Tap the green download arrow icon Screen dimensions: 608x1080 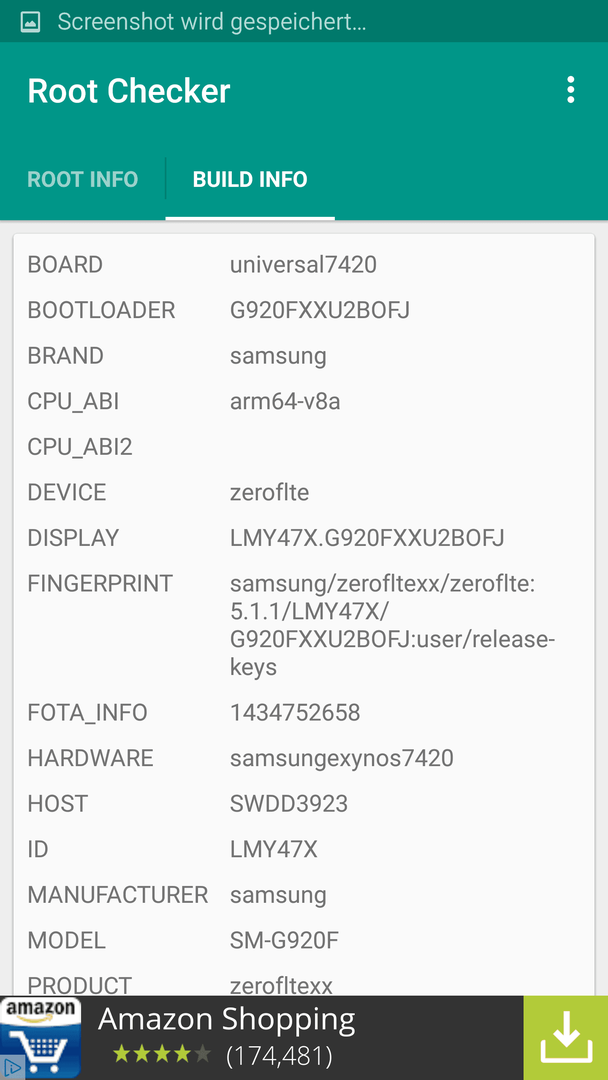pos(565,1038)
